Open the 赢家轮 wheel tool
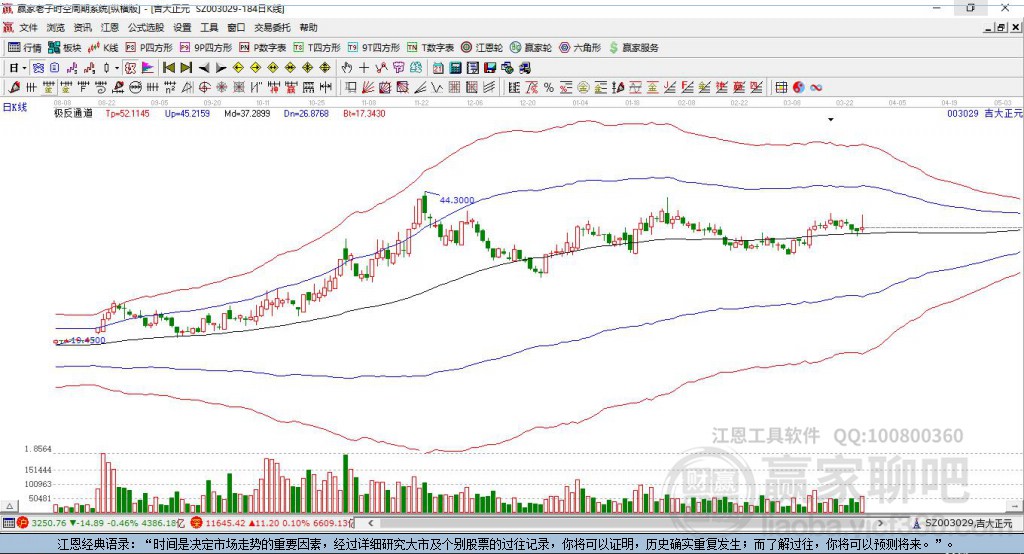Image resolution: width=1024 pixels, height=554 pixels. [x=531, y=48]
